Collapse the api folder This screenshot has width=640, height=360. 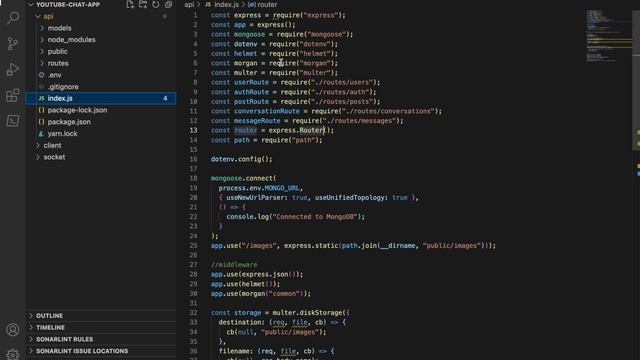pyautogui.click(x=38, y=16)
